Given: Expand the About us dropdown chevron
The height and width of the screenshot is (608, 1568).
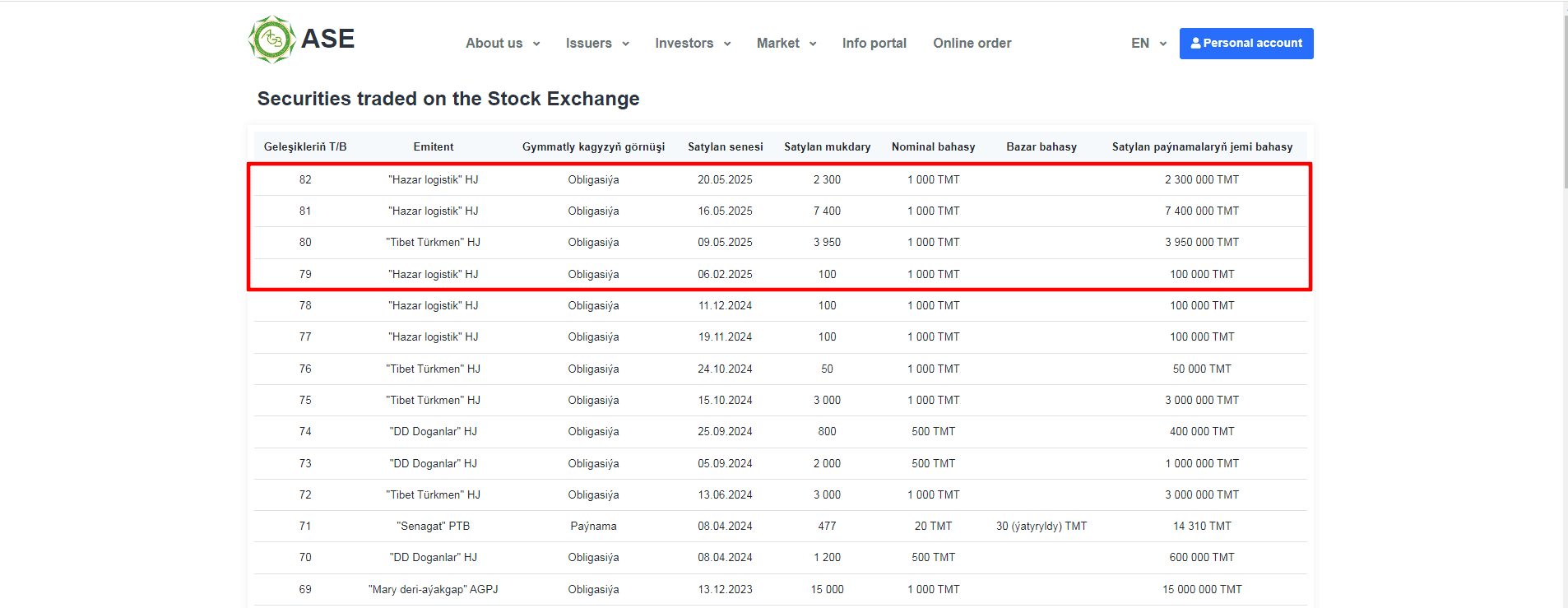Looking at the screenshot, I should pyautogui.click(x=536, y=44).
